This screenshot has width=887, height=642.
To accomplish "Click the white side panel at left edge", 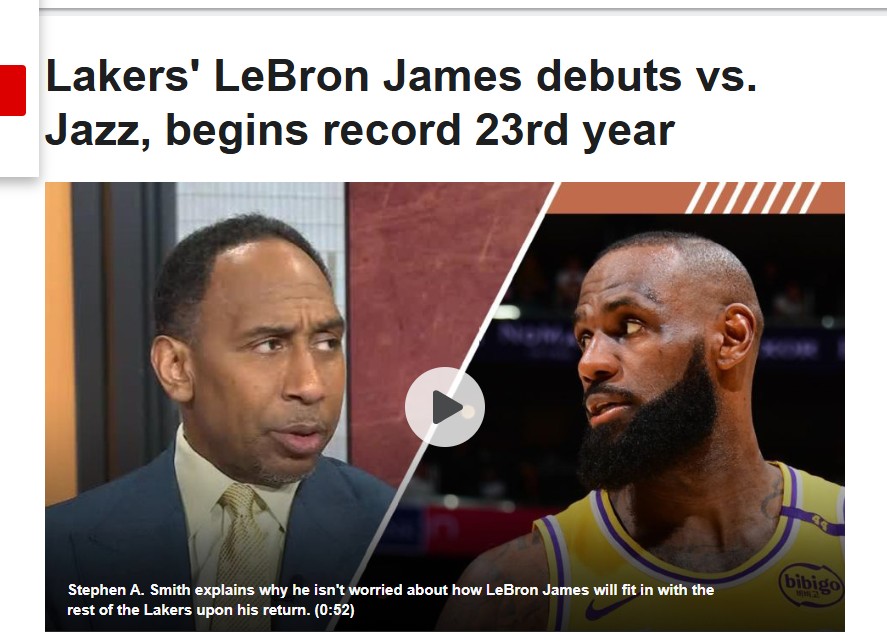I will point(19,88).
